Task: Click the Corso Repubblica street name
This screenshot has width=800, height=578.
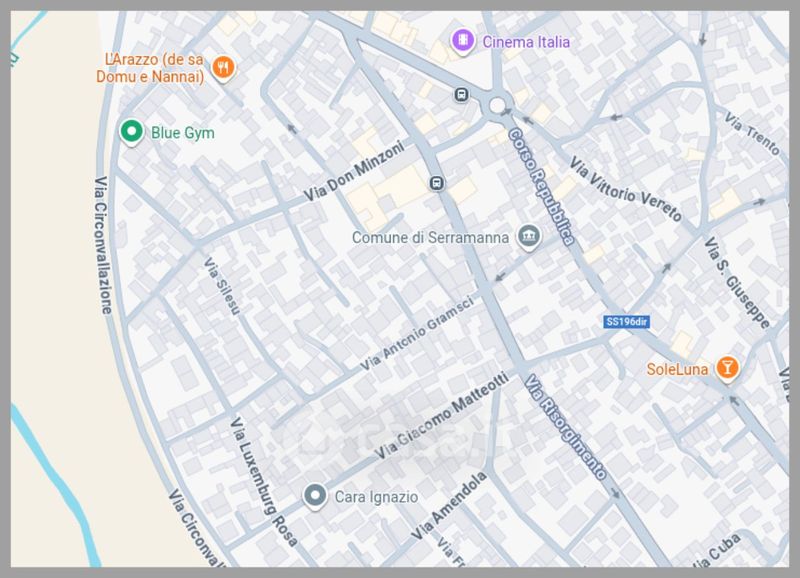Action: [x=541, y=187]
